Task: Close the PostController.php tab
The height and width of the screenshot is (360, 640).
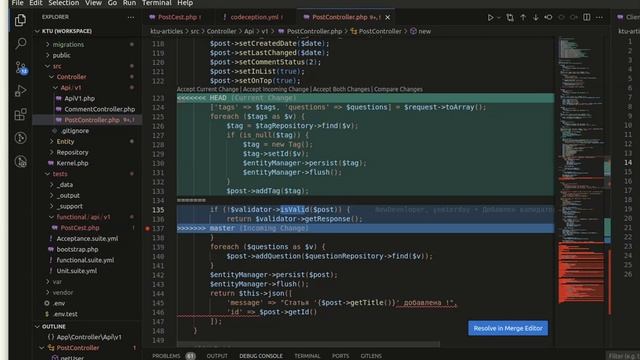Action: pos(387,18)
